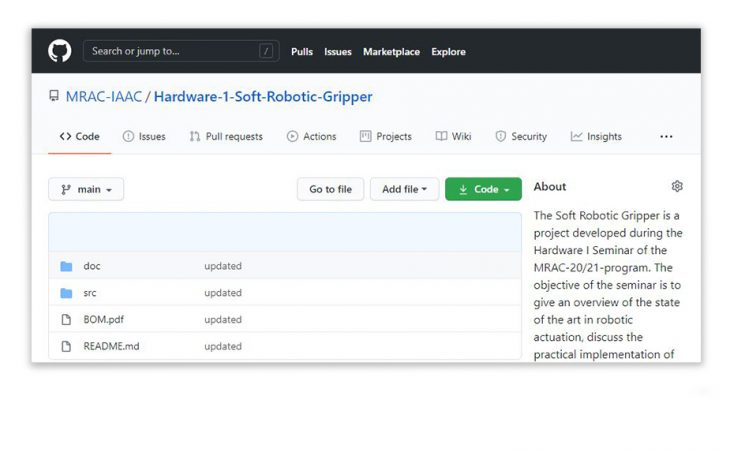
Task: Expand the main branch dropdown
Action: pos(86,189)
